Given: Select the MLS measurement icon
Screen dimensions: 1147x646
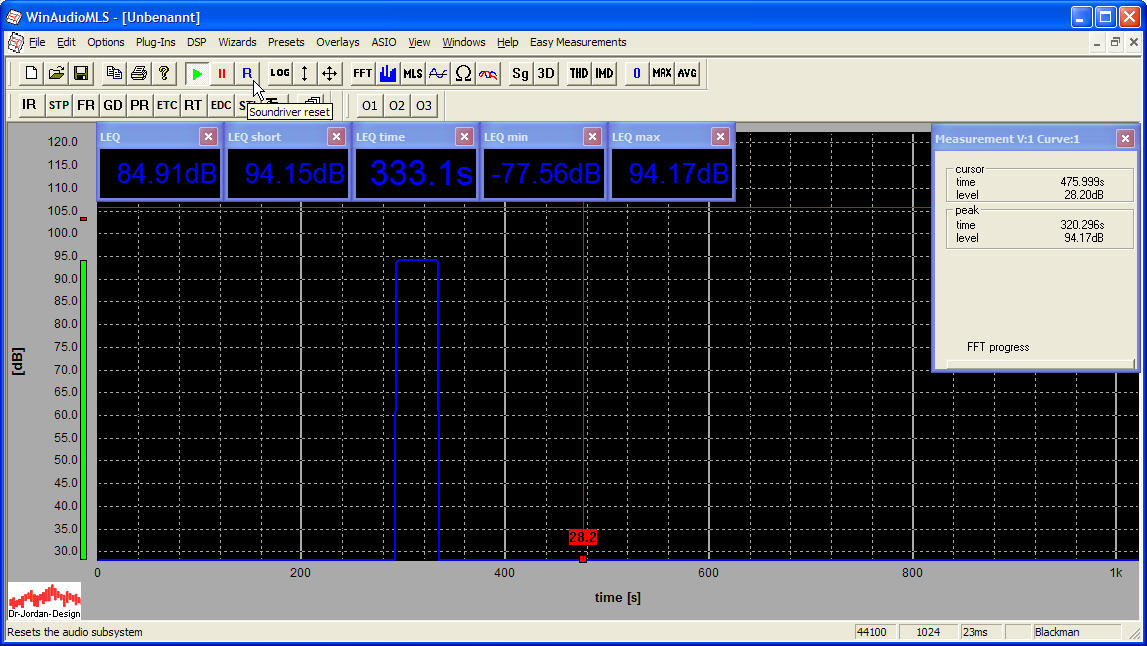Looking at the screenshot, I should point(413,73).
